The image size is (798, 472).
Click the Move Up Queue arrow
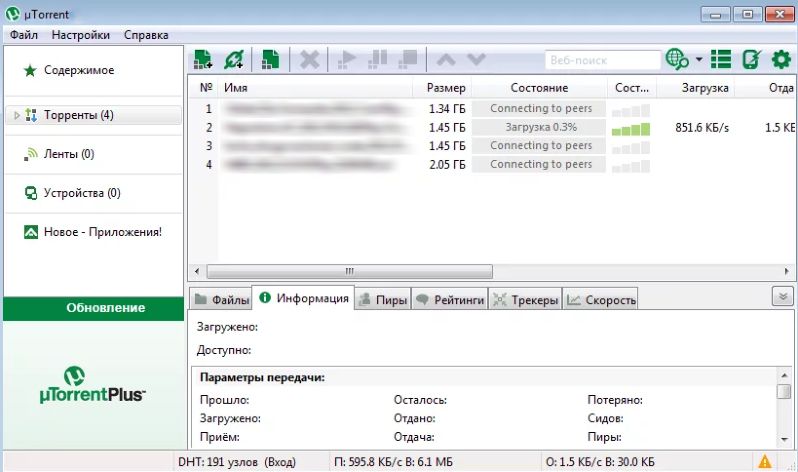446,60
